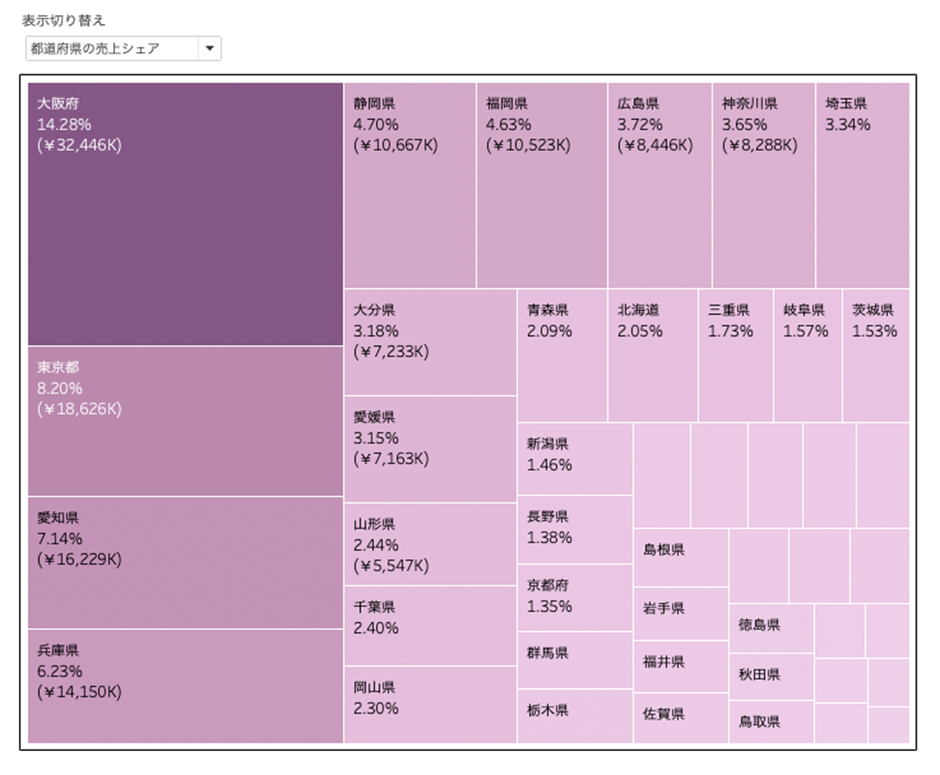The image size is (940, 775).
Task: Select the 岡山県 2.30% tile
Action: [430, 705]
